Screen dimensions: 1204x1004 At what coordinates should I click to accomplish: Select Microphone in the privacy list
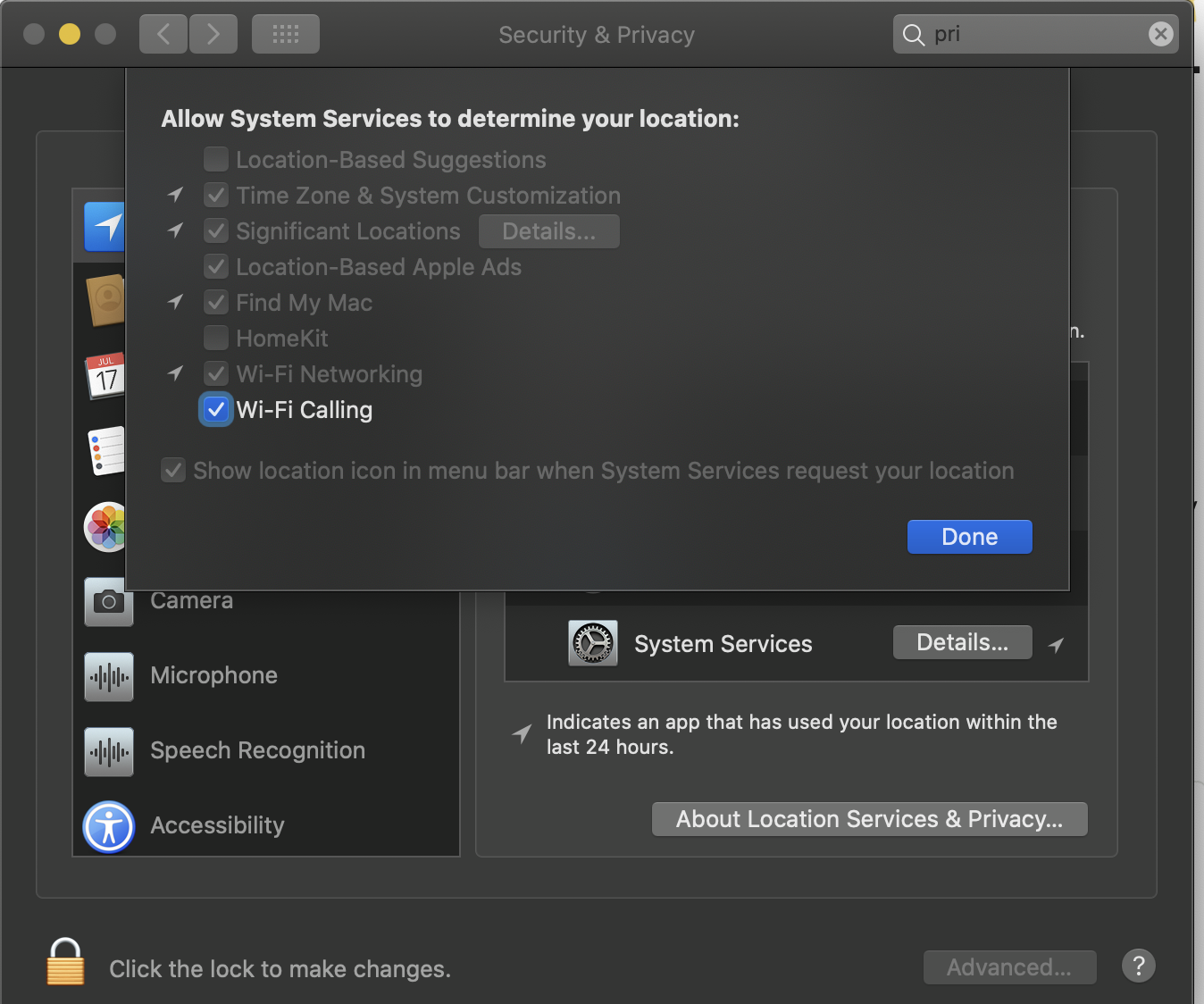point(266,676)
